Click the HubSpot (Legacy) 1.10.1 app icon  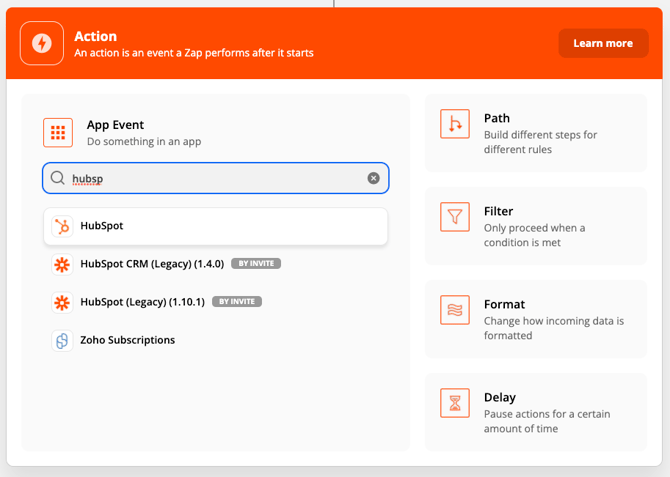(x=62, y=302)
